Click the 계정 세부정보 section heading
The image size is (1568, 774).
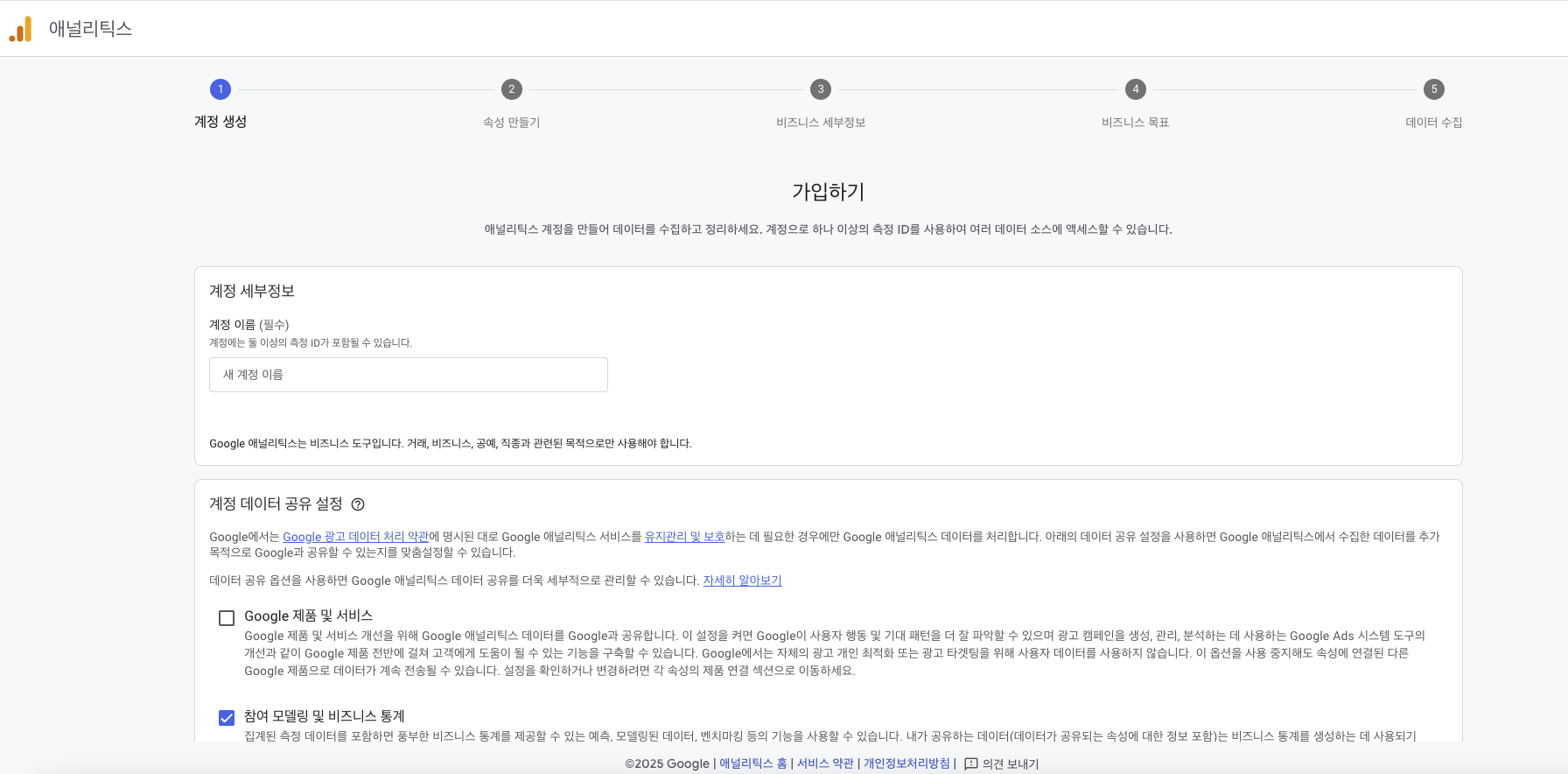(x=252, y=291)
